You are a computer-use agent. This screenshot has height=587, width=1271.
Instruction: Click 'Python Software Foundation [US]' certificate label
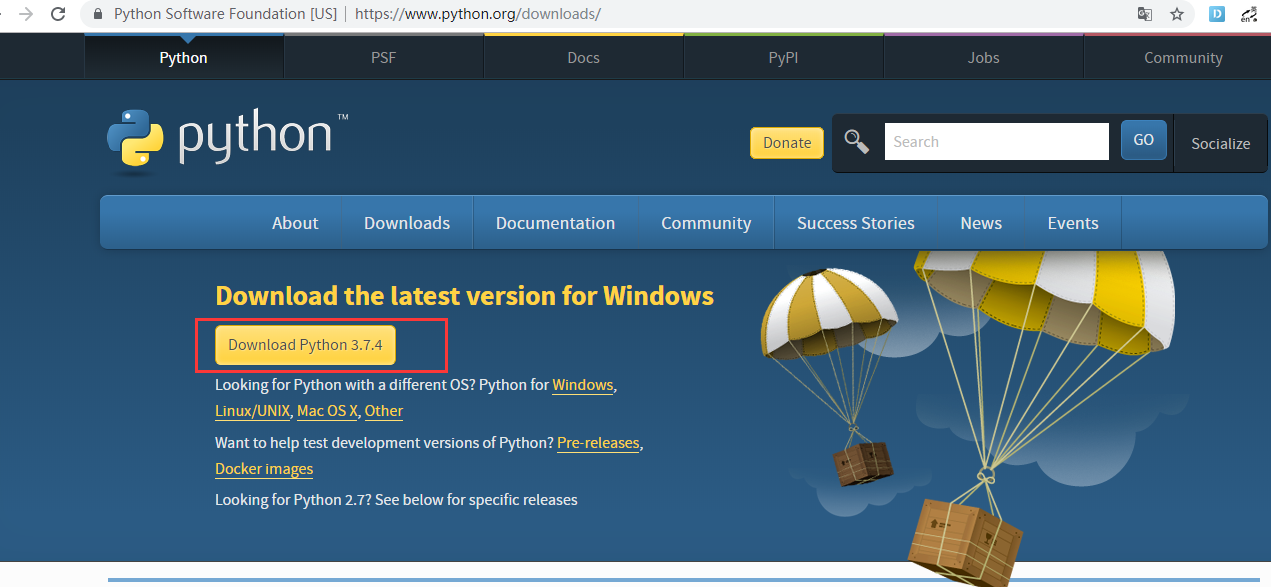[x=225, y=15]
